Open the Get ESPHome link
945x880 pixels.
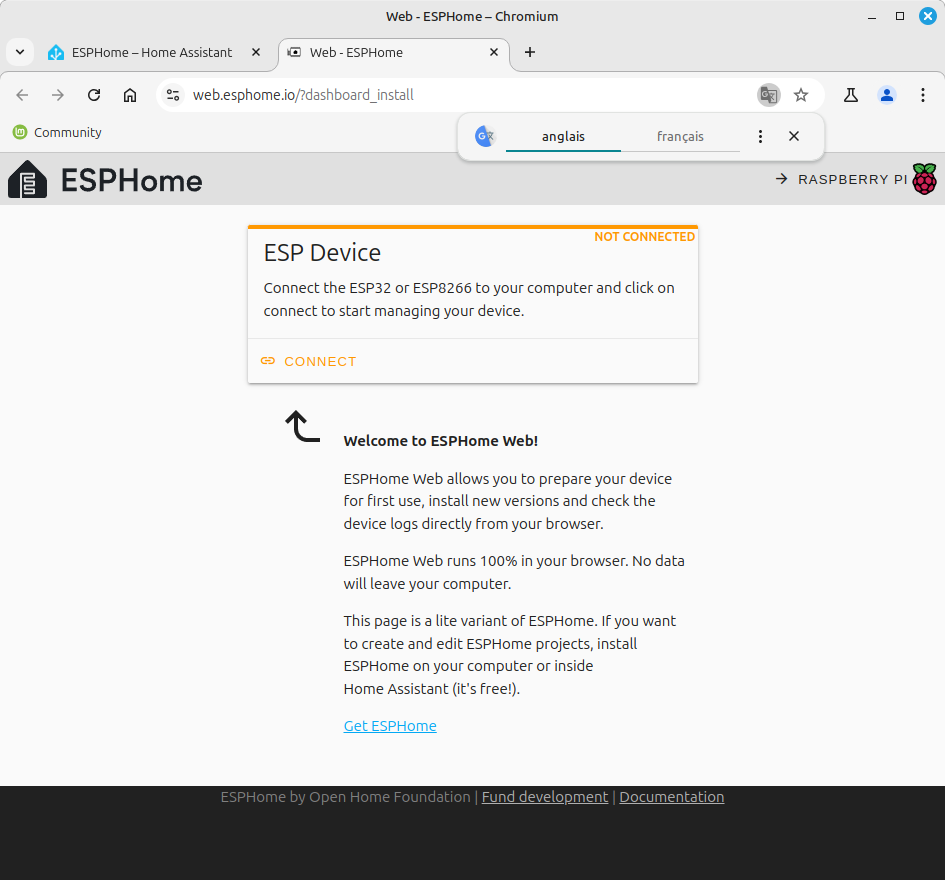tap(390, 726)
